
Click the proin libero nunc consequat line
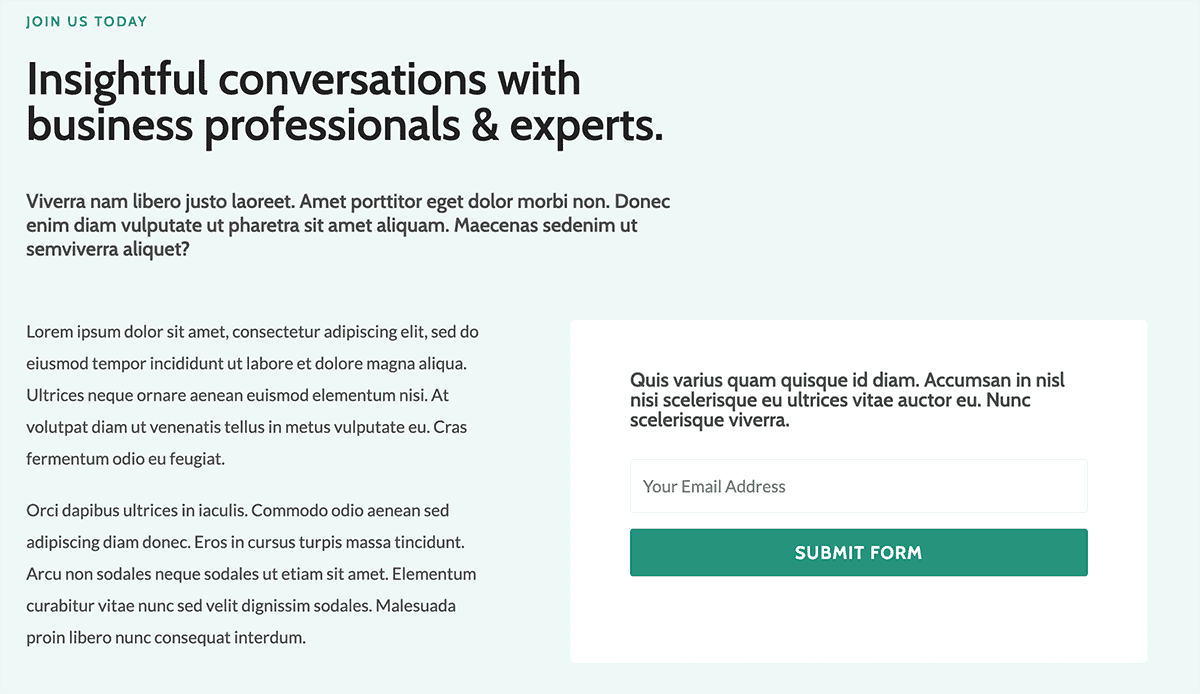166,637
